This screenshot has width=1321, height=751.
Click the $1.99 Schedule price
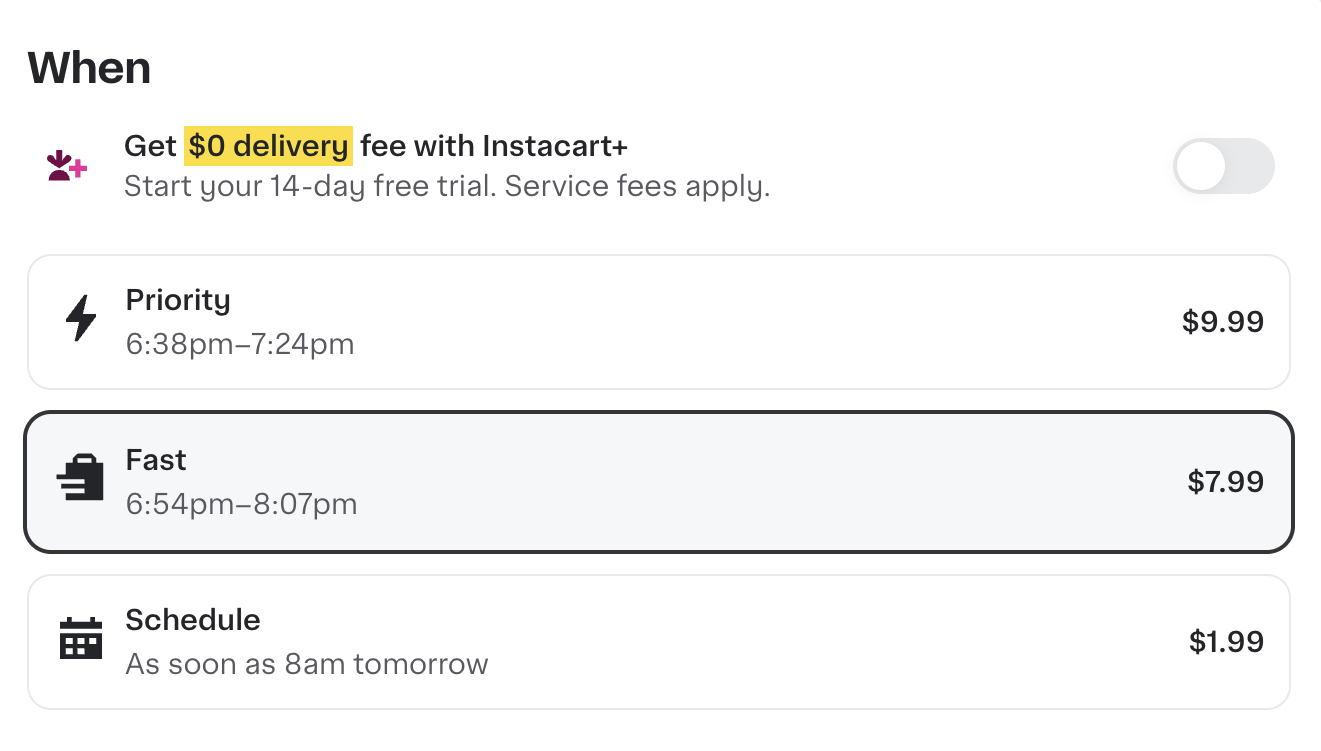point(1228,641)
